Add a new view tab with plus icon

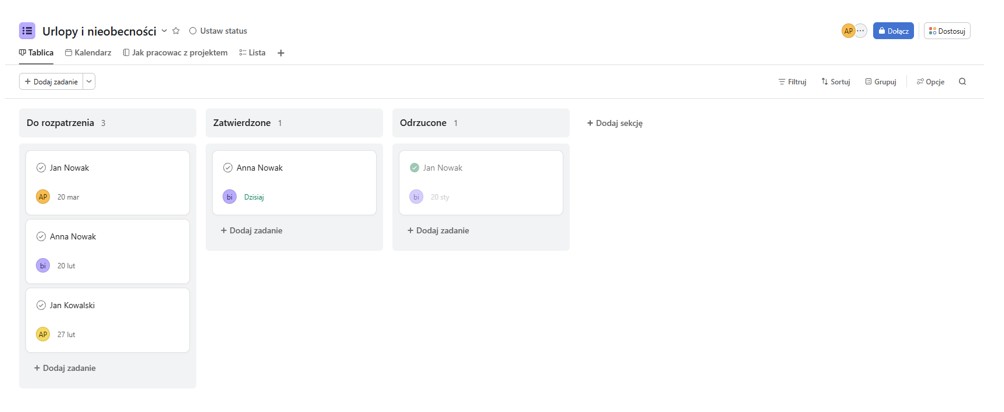281,53
